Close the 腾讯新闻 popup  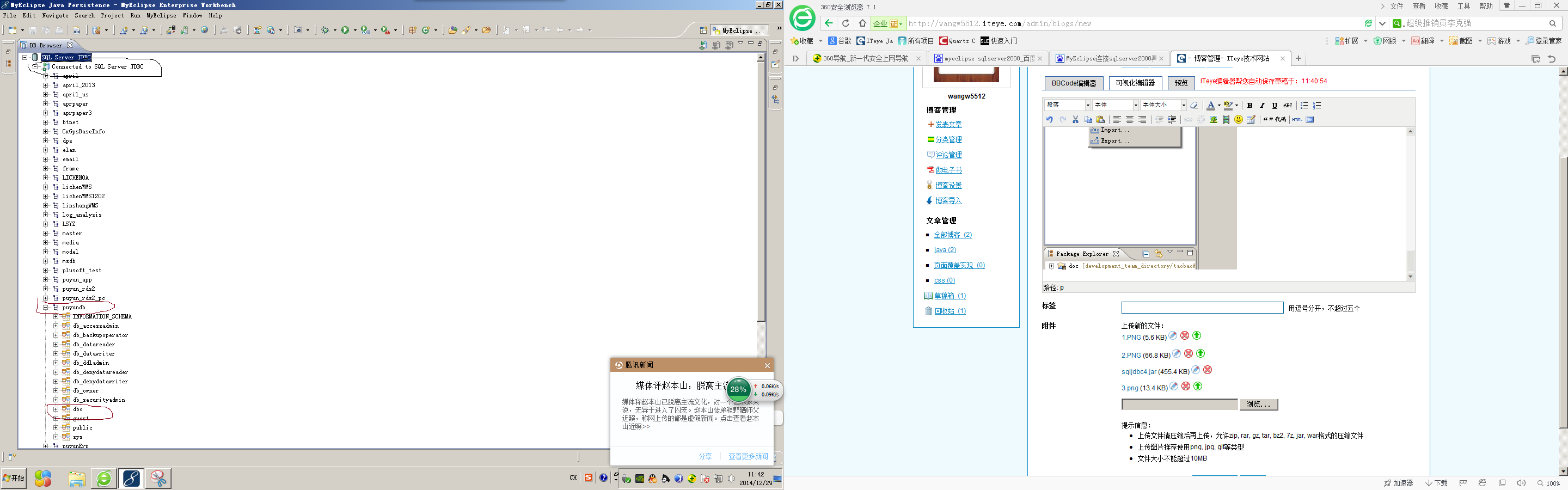pos(767,365)
